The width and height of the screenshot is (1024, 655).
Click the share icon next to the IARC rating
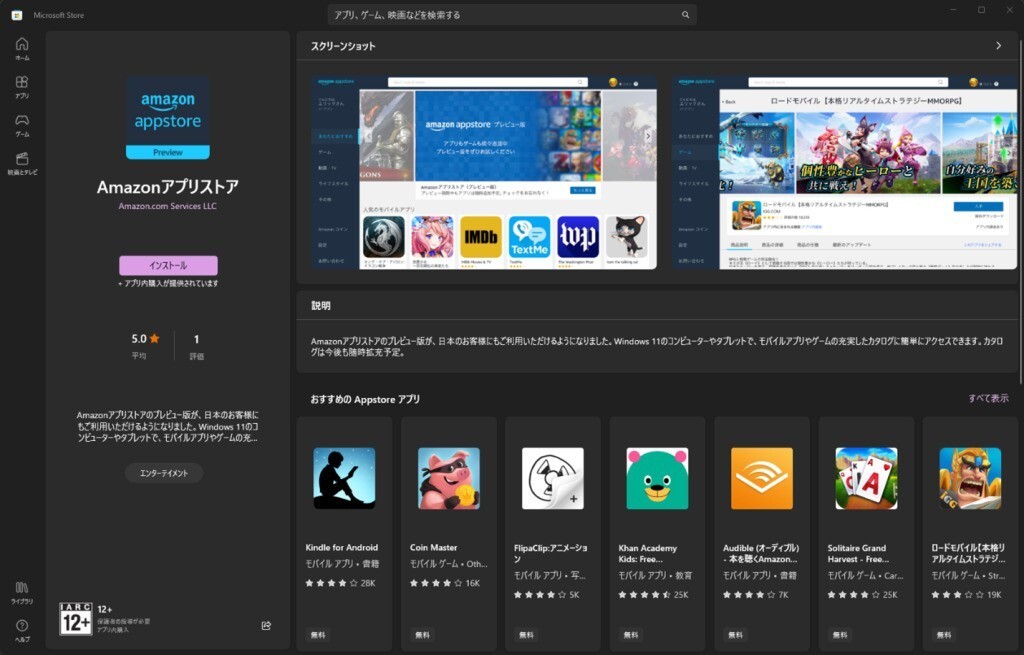pos(265,625)
